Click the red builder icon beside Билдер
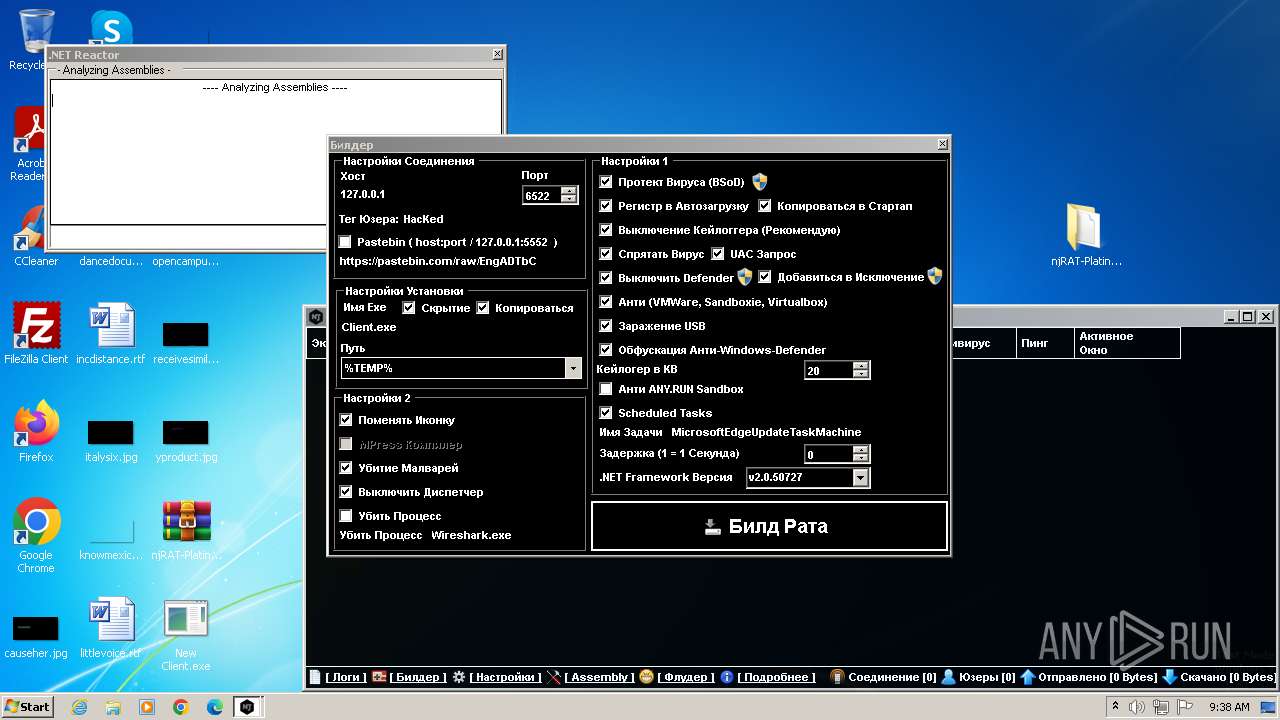This screenshot has width=1280, height=720. (x=379, y=677)
